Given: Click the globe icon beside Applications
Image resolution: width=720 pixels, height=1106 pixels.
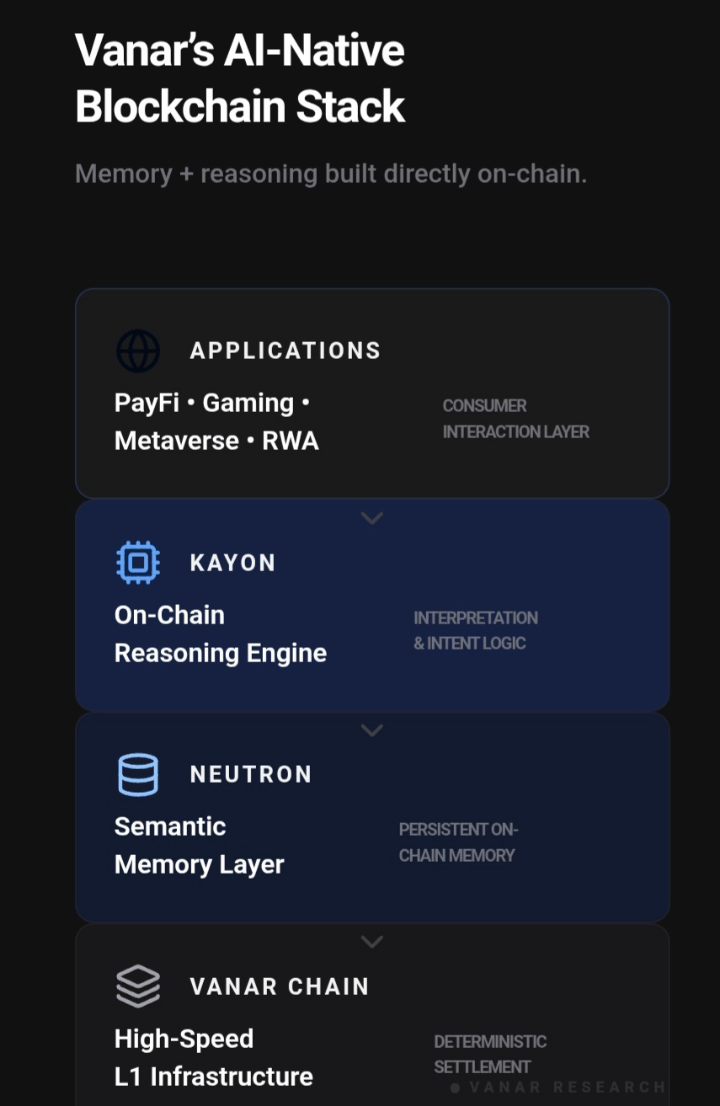Looking at the screenshot, I should click(138, 351).
